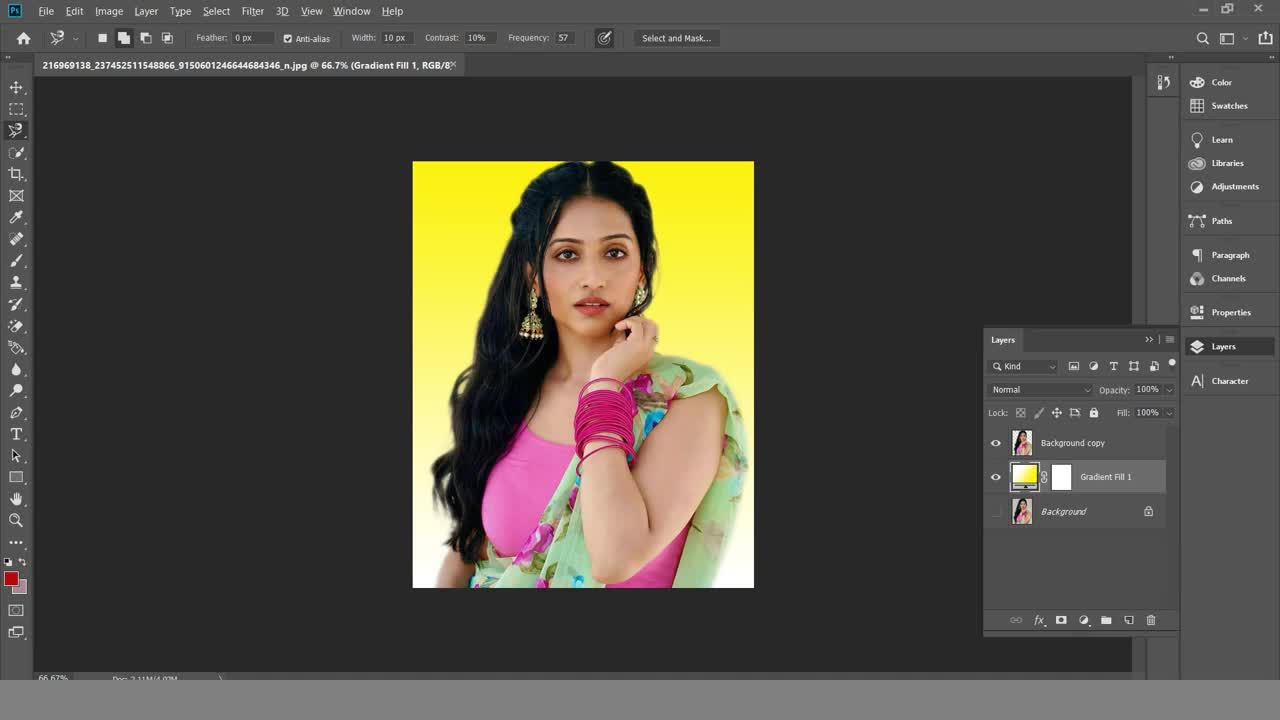Open the Layer menu
The width and height of the screenshot is (1280, 720).
[x=146, y=11]
